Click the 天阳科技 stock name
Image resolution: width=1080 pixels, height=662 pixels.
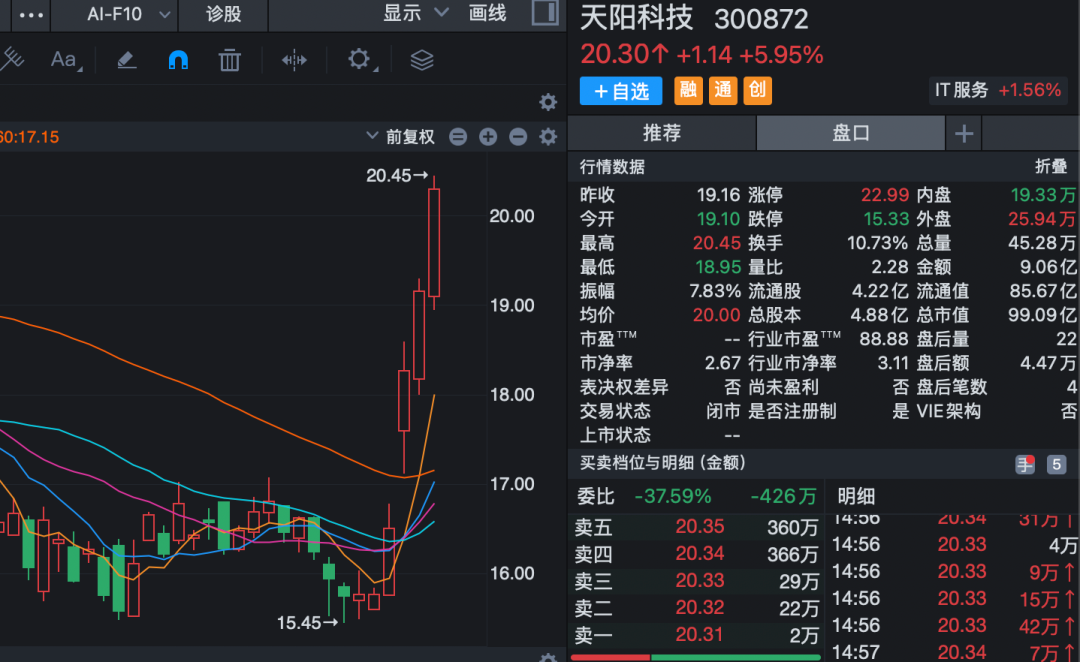point(636,18)
